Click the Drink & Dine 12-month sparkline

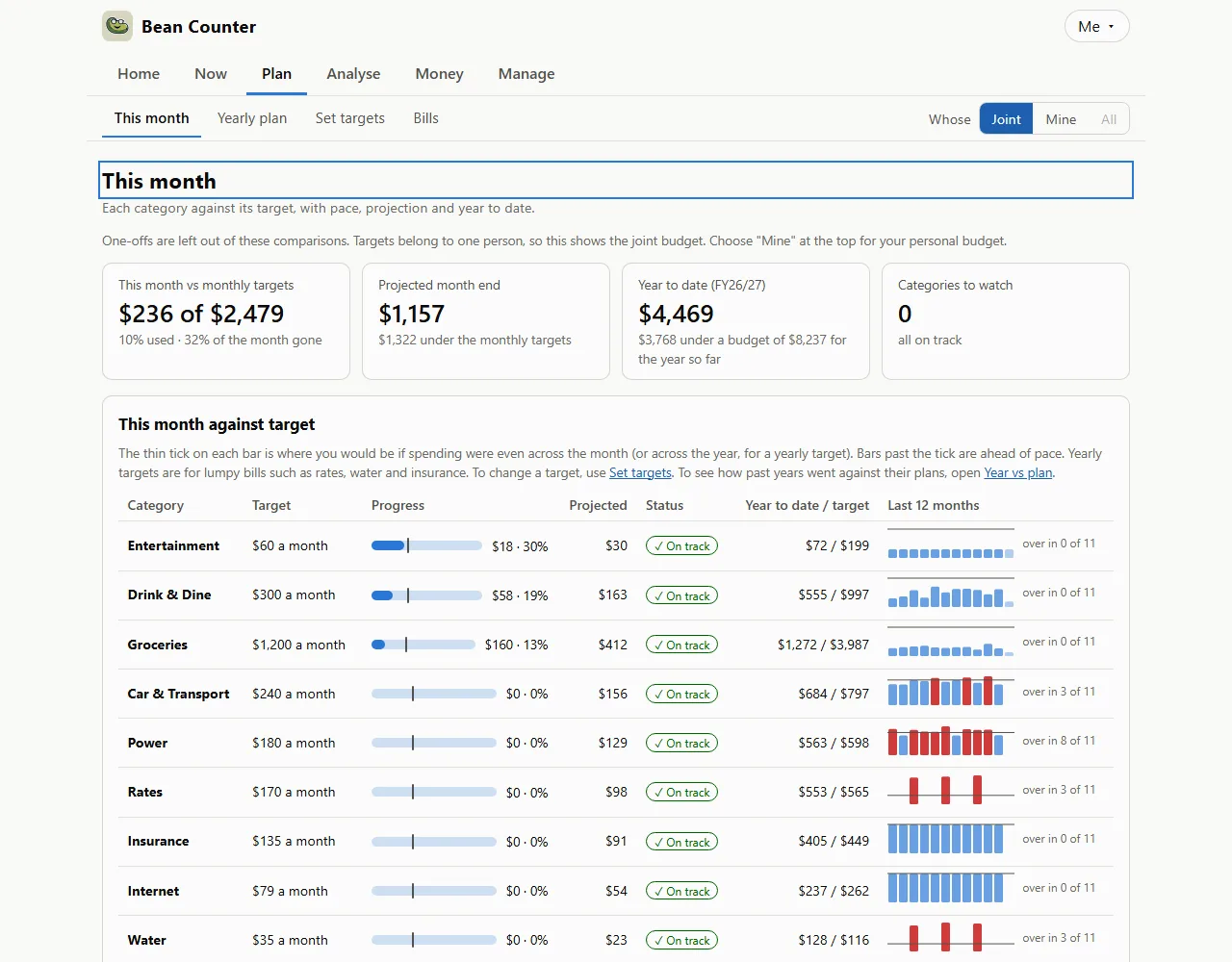click(x=951, y=593)
